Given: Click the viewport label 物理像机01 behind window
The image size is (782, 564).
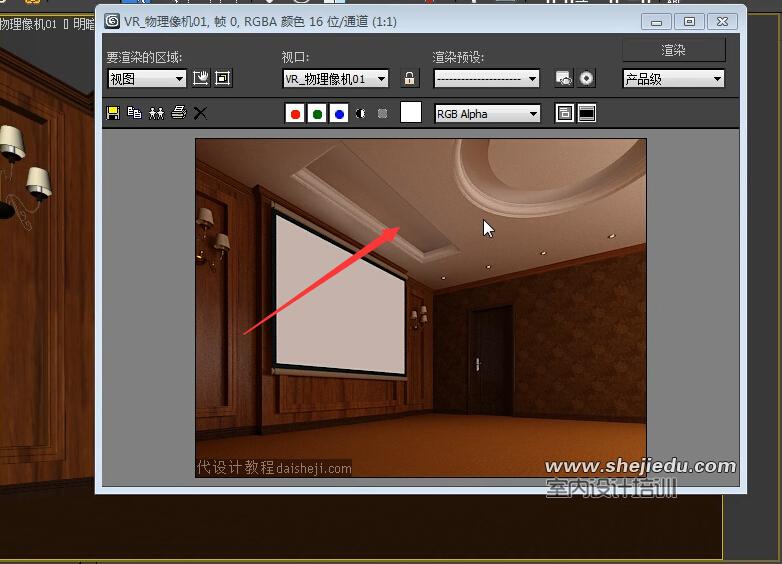Looking at the screenshot, I should tap(28, 24).
